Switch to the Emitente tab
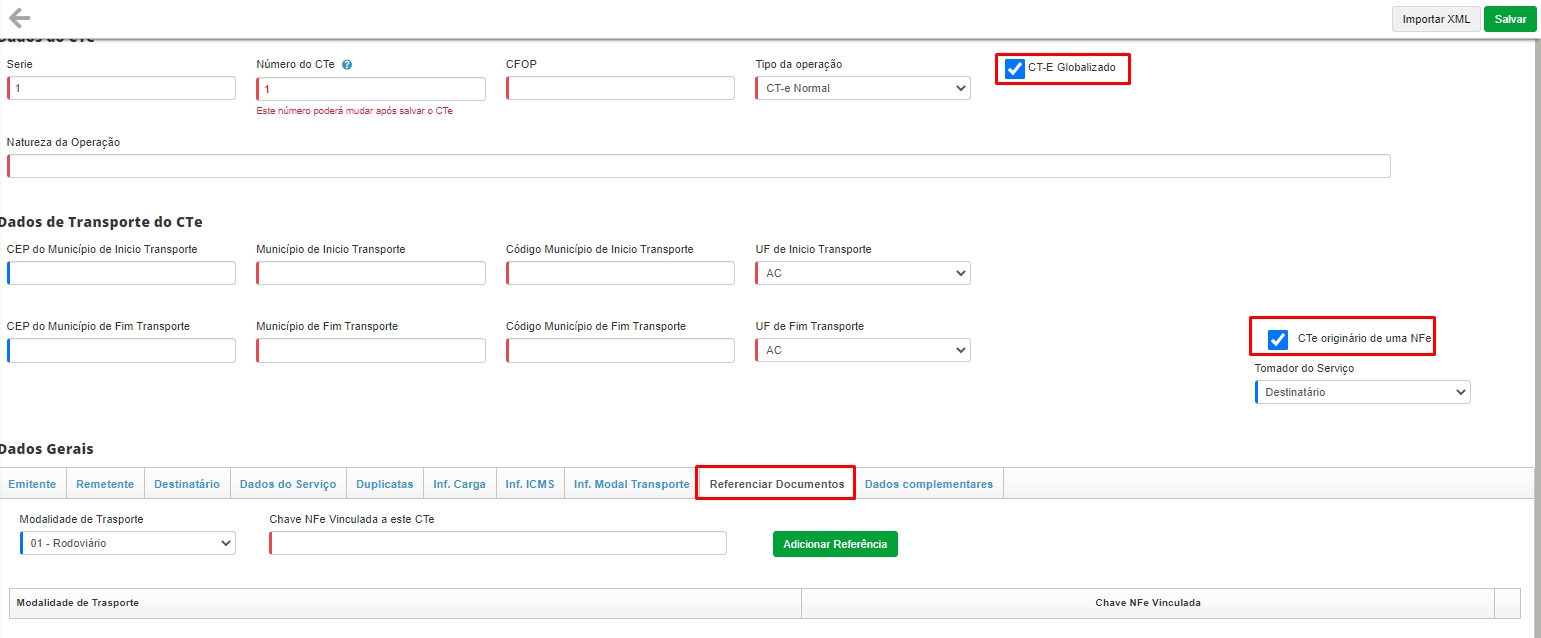The width and height of the screenshot is (1541, 638). coord(33,484)
